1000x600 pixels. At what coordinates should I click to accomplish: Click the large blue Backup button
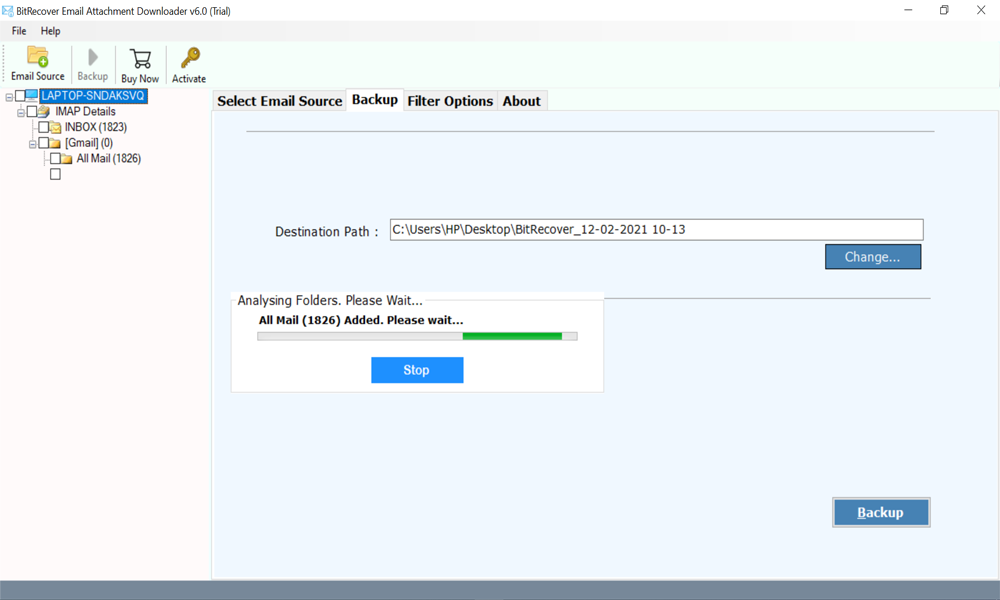[881, 512]
